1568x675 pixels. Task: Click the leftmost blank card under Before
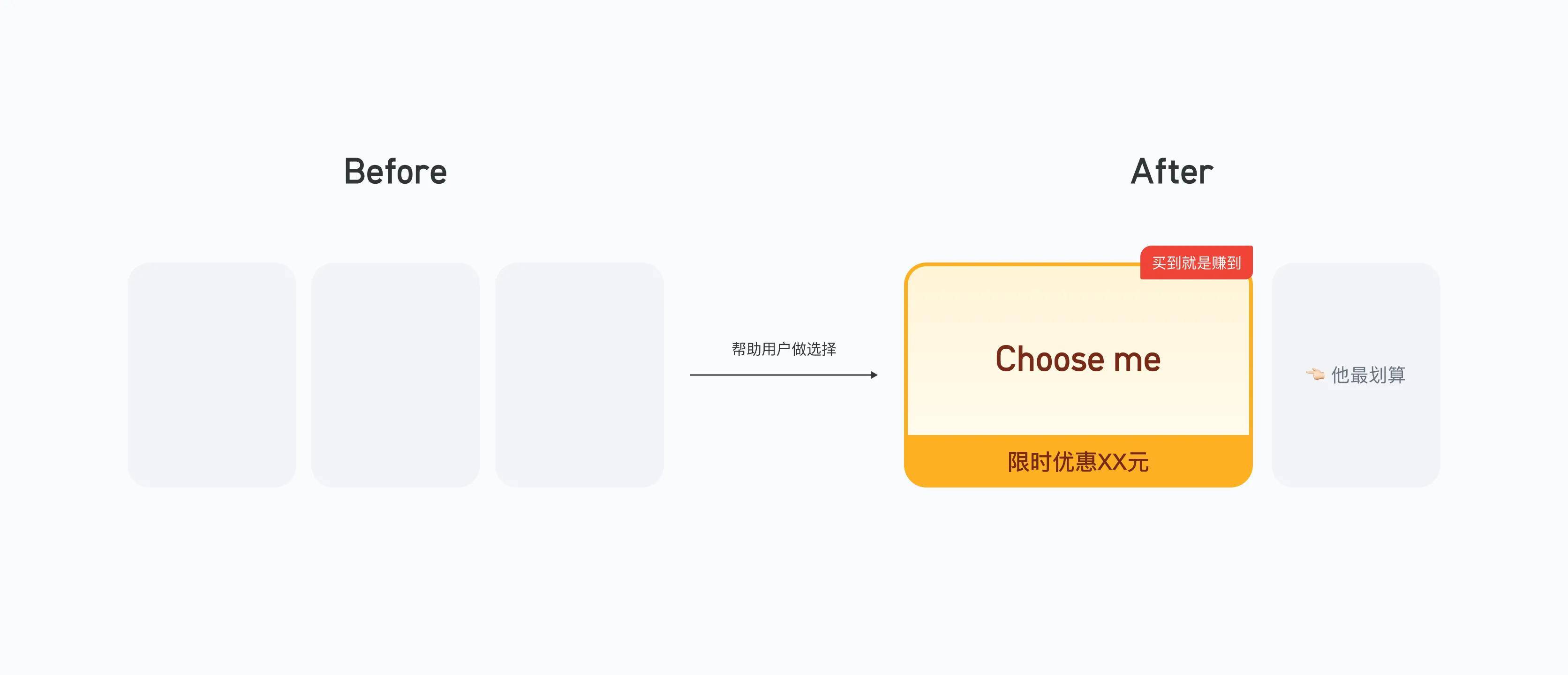[212, 375]
